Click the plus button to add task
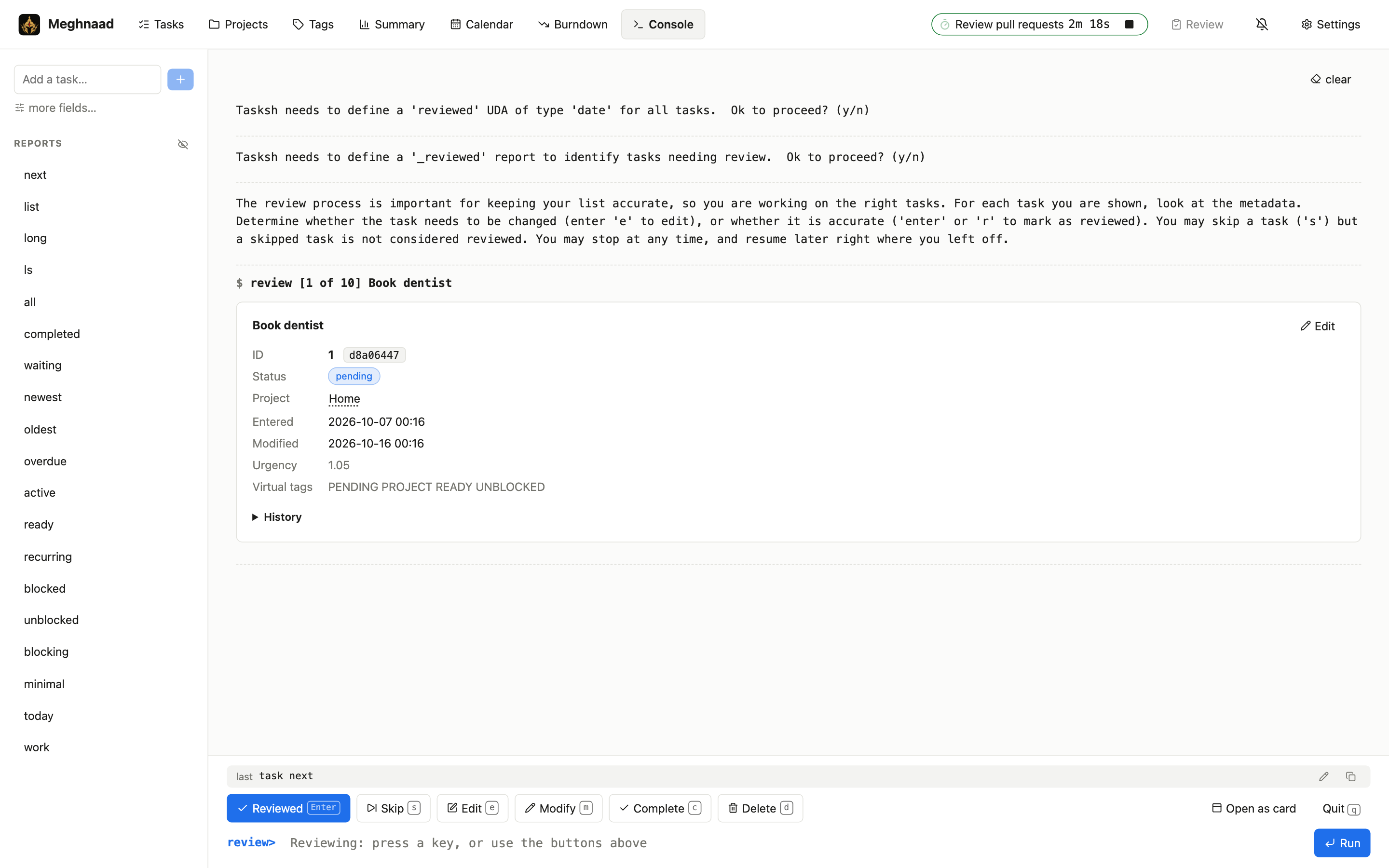Viewport: 1389px width, 868px height. tap(180, 79)
